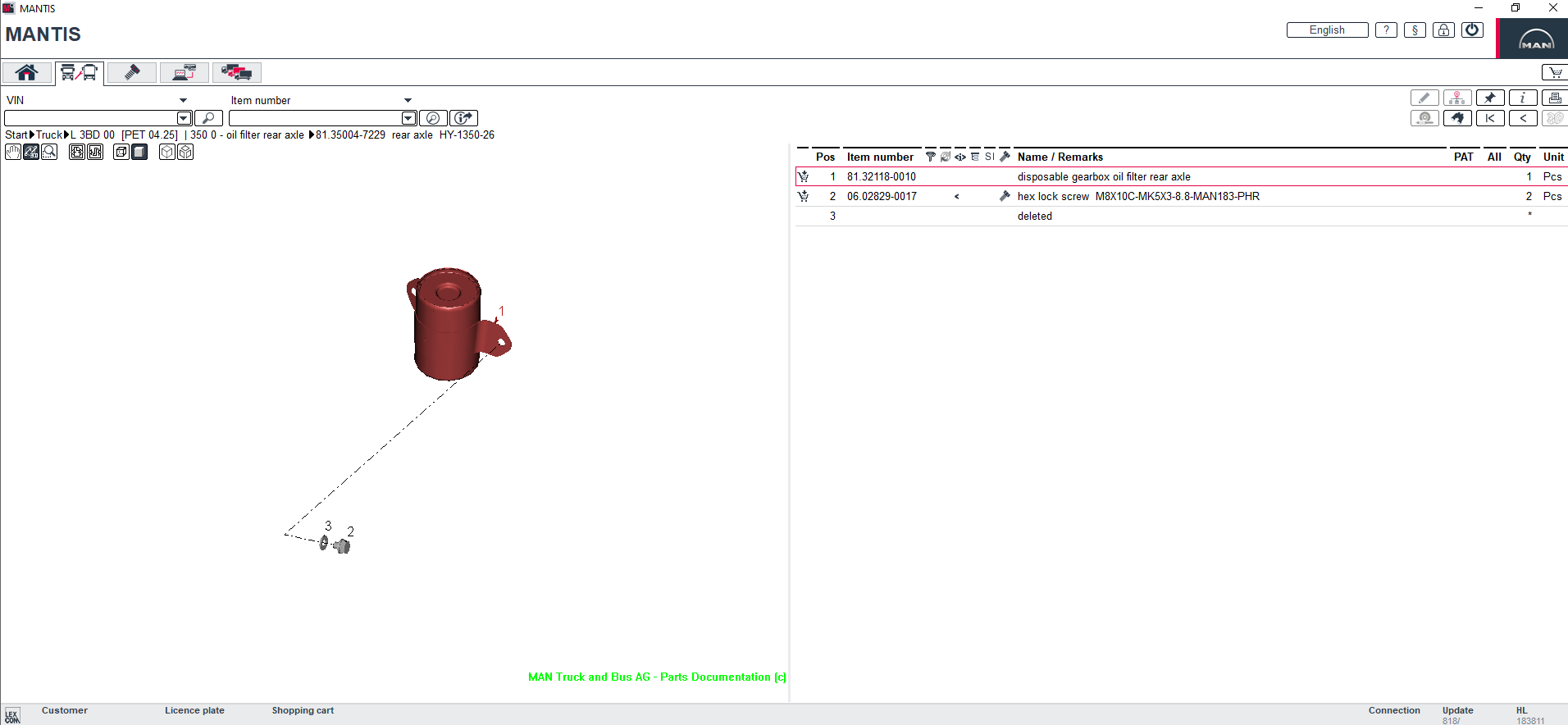
Task: Click 'L 3BD 00' breadcrumb entry
Action: (93, 135)
